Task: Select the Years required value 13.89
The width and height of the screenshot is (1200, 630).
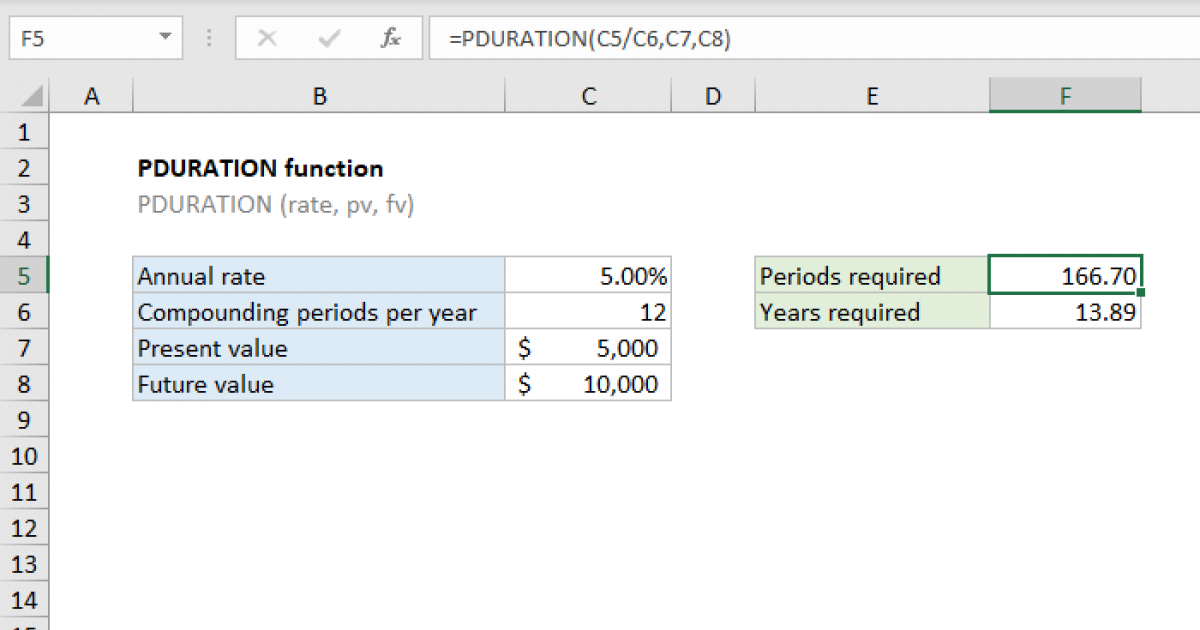Action: [x=1065, y=312]
